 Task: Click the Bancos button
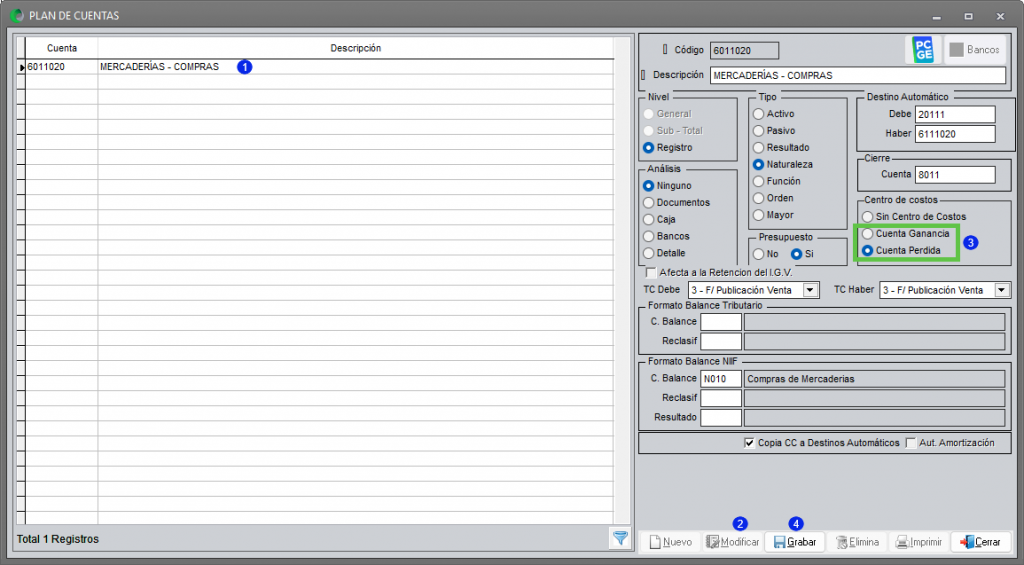tap(975, 50)
